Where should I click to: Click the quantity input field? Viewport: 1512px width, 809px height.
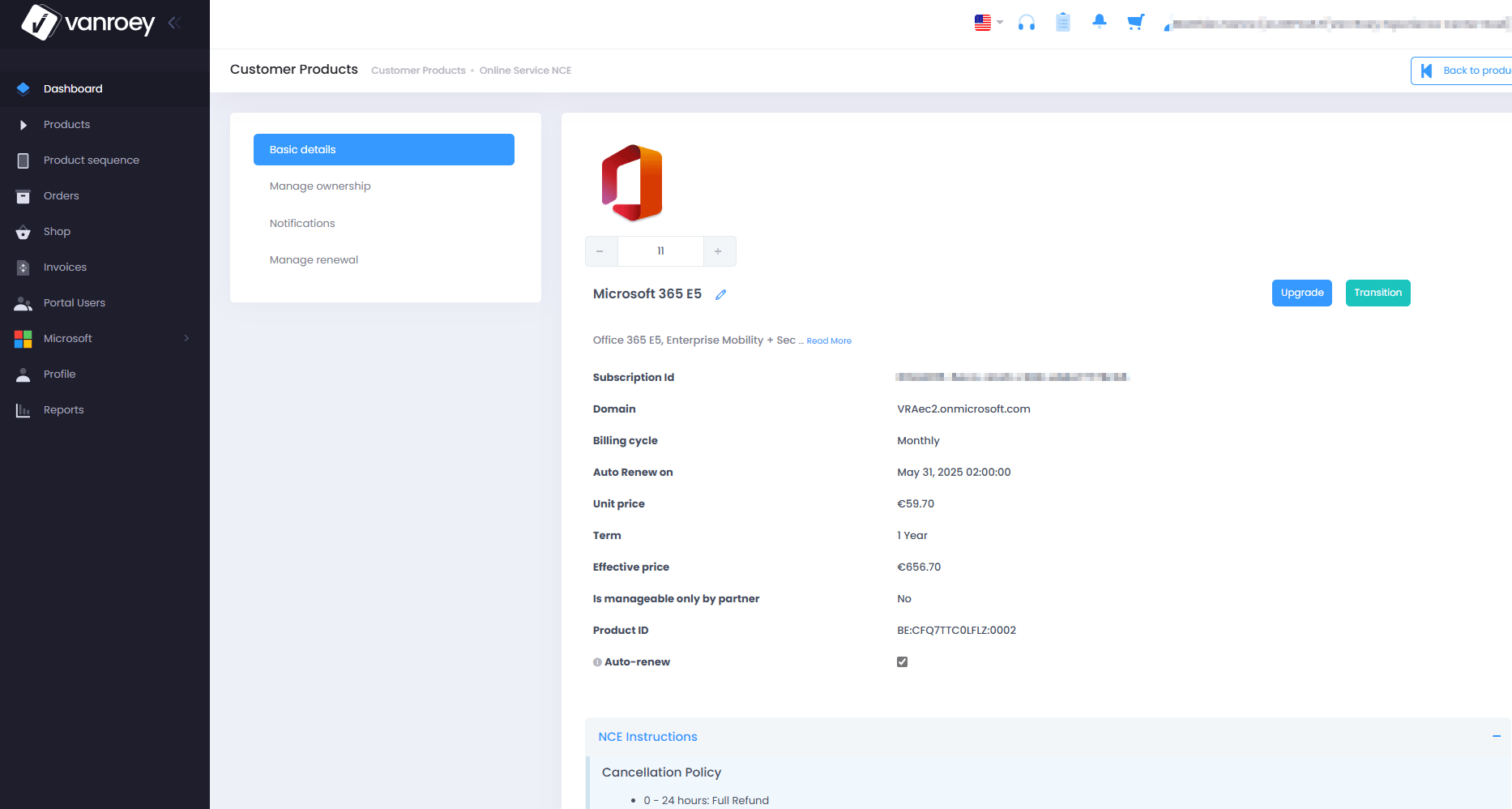click(x=660, y=251)
